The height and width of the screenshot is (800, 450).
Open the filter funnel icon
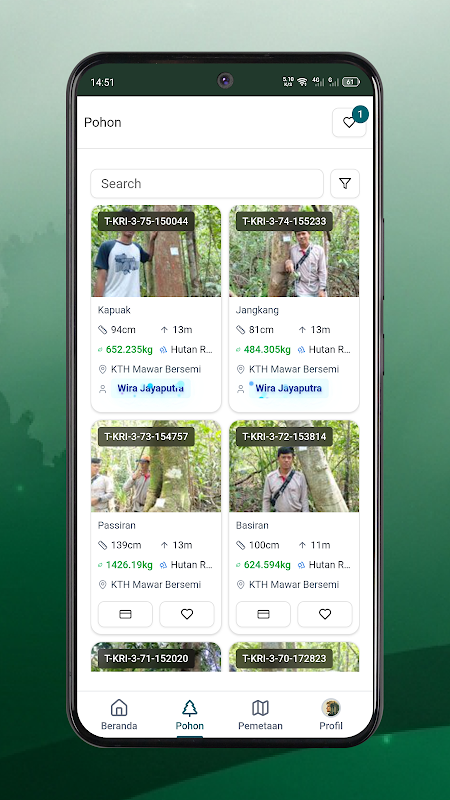pos(345,184)
